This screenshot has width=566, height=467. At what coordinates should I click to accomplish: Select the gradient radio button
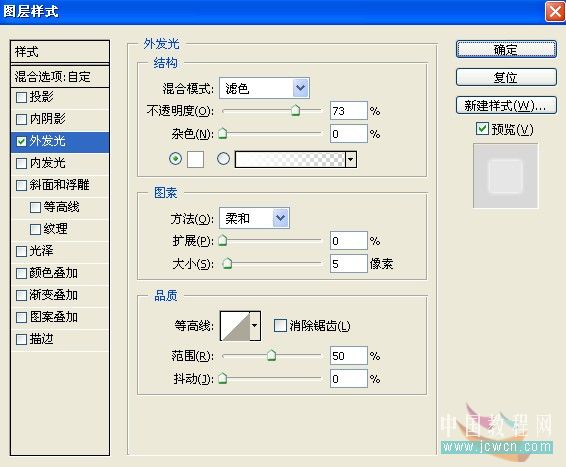pyautogui.click(x=223, y=158)
